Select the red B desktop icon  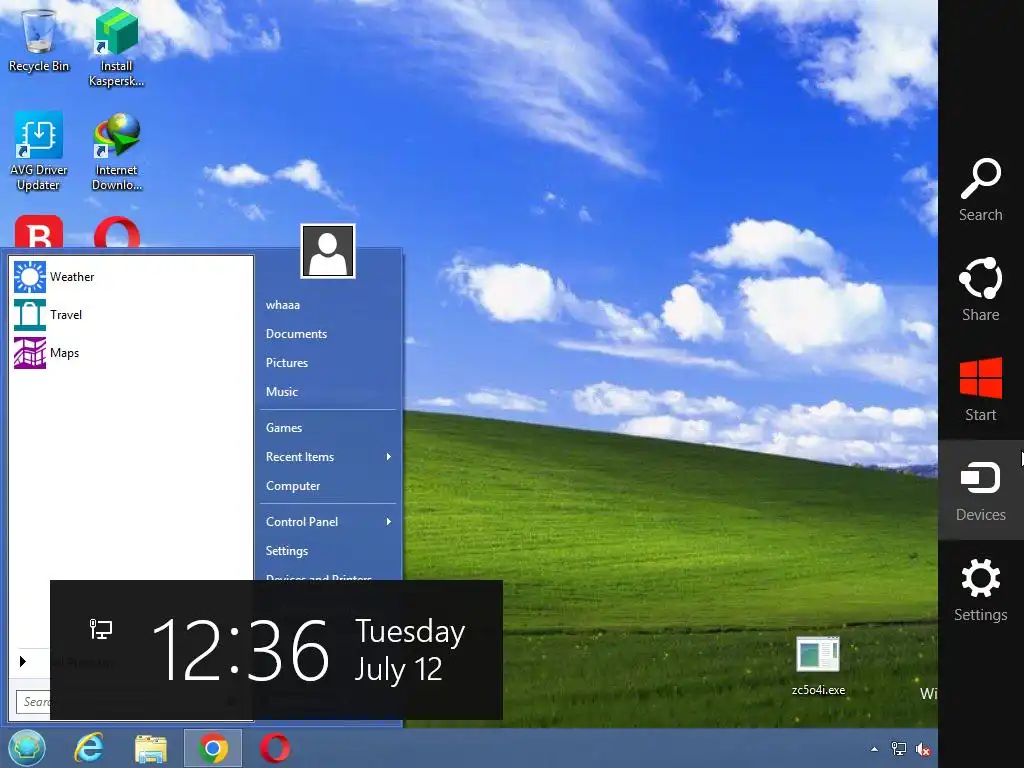[x=39, y=232]
